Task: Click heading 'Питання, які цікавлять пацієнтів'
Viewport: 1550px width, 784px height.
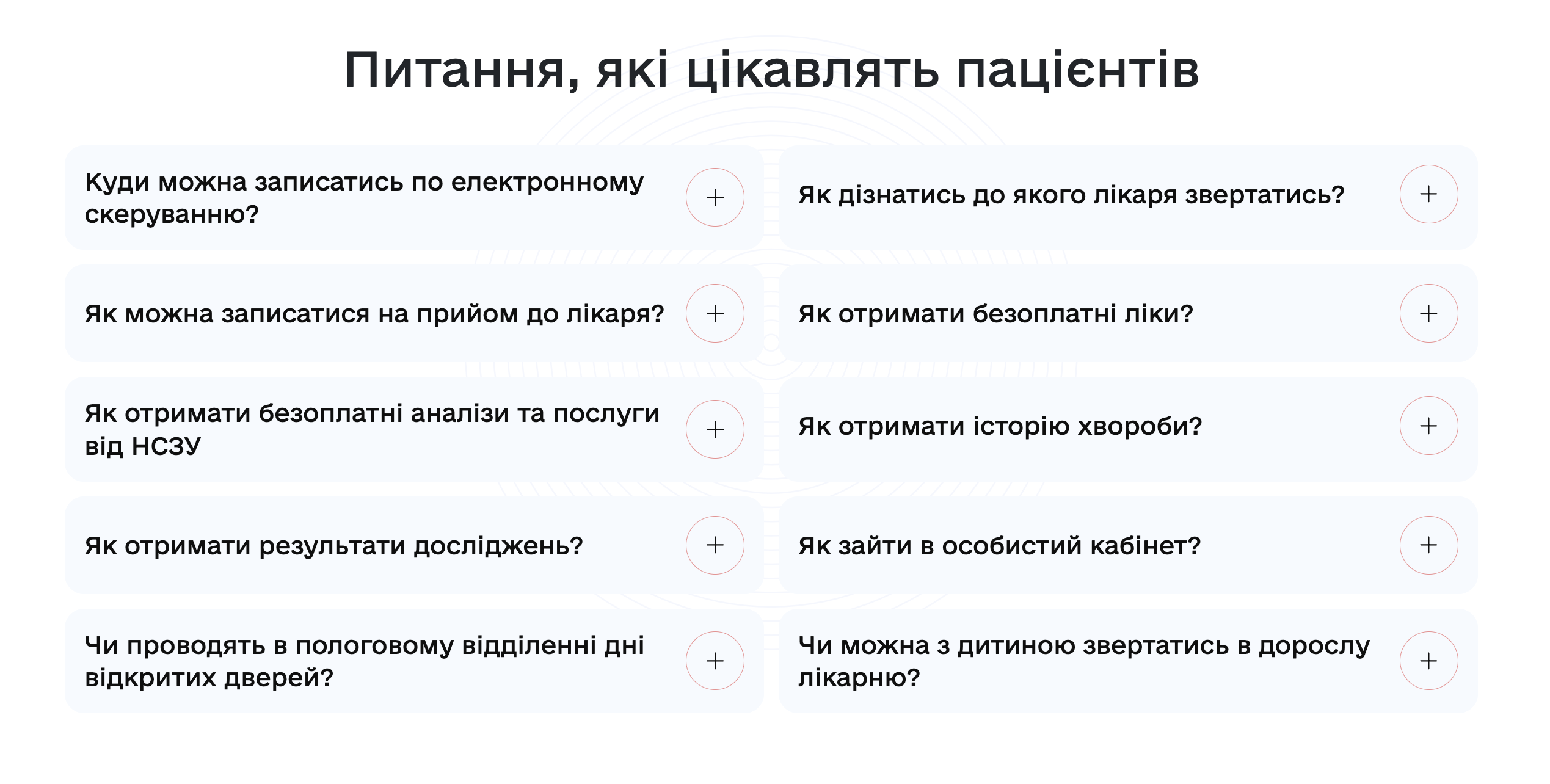Action: point(771,70)
